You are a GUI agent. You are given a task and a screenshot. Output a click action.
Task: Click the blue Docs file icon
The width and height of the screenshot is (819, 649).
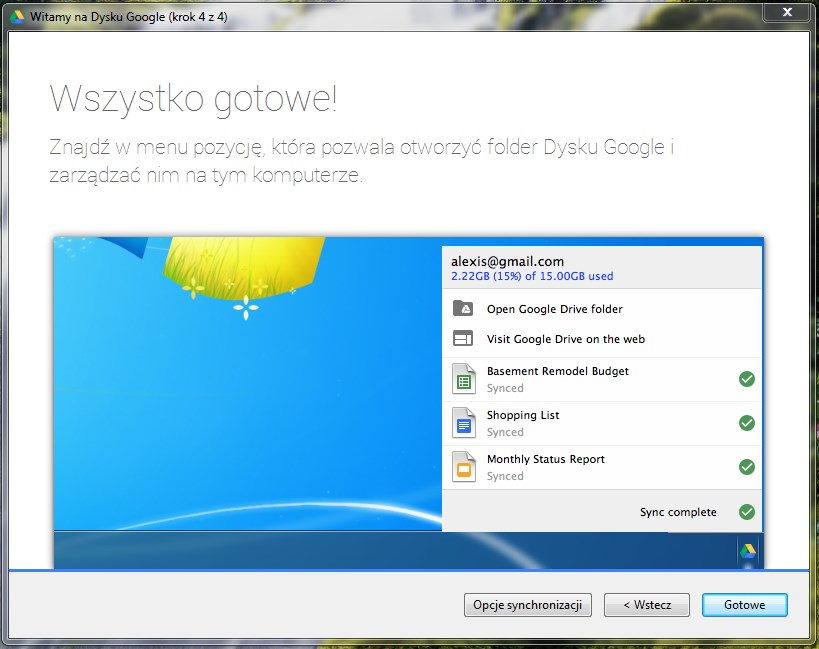pyautogui.click(x=463, y=423)
